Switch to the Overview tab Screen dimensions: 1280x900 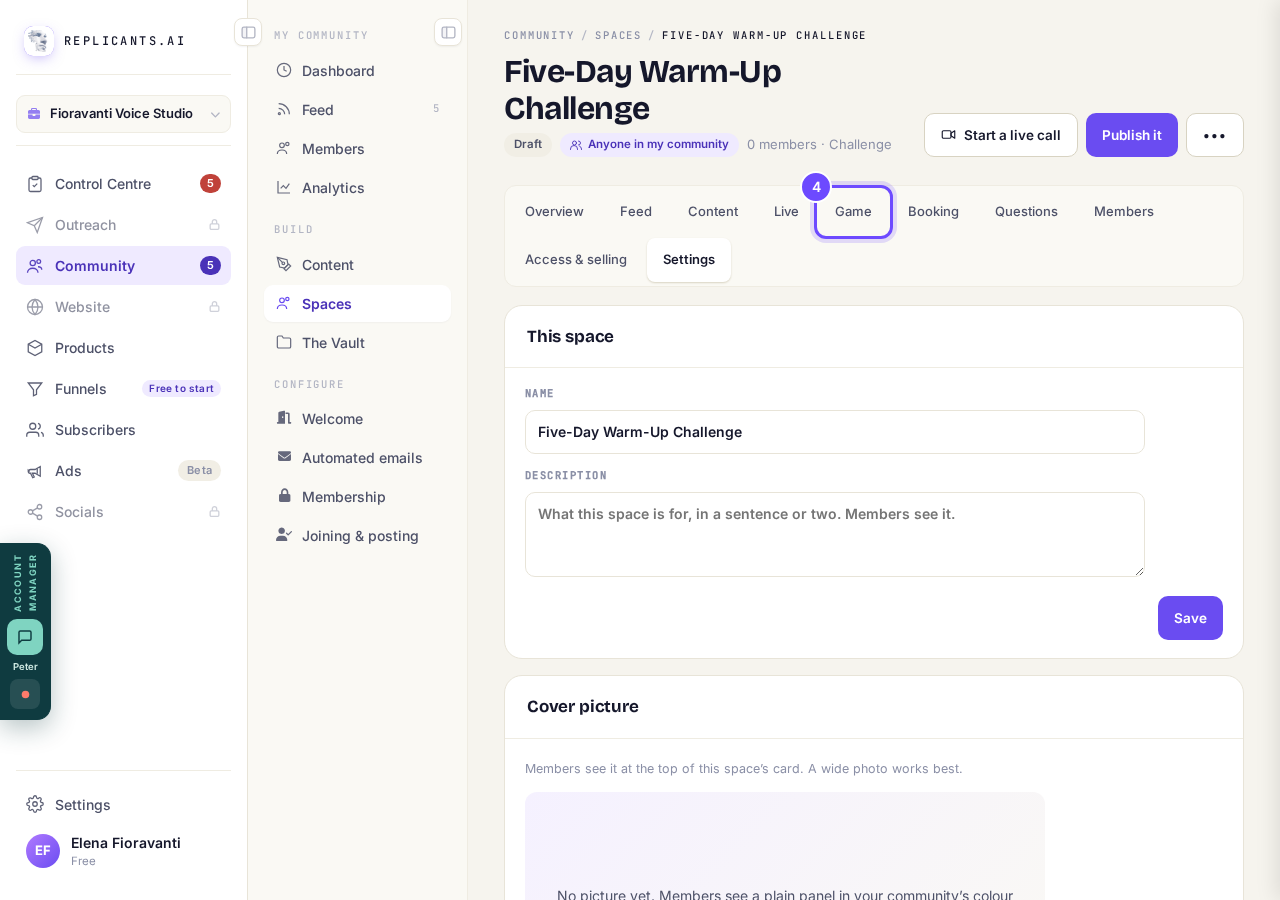(x=554, y=211)
